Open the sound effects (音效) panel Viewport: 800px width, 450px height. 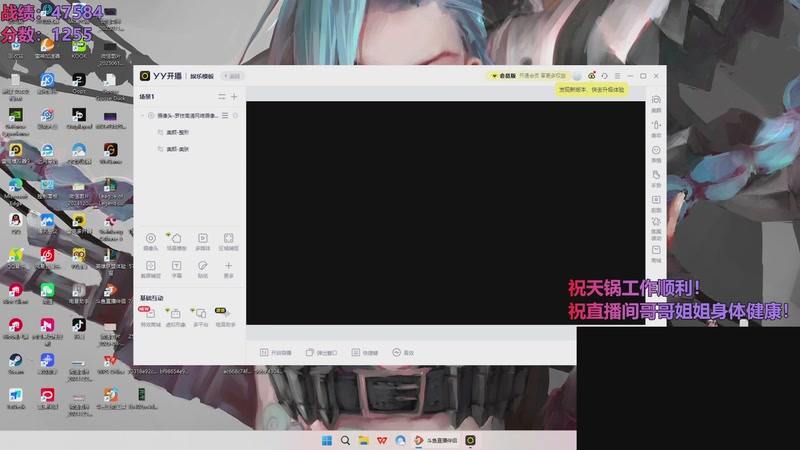point(403,353)
